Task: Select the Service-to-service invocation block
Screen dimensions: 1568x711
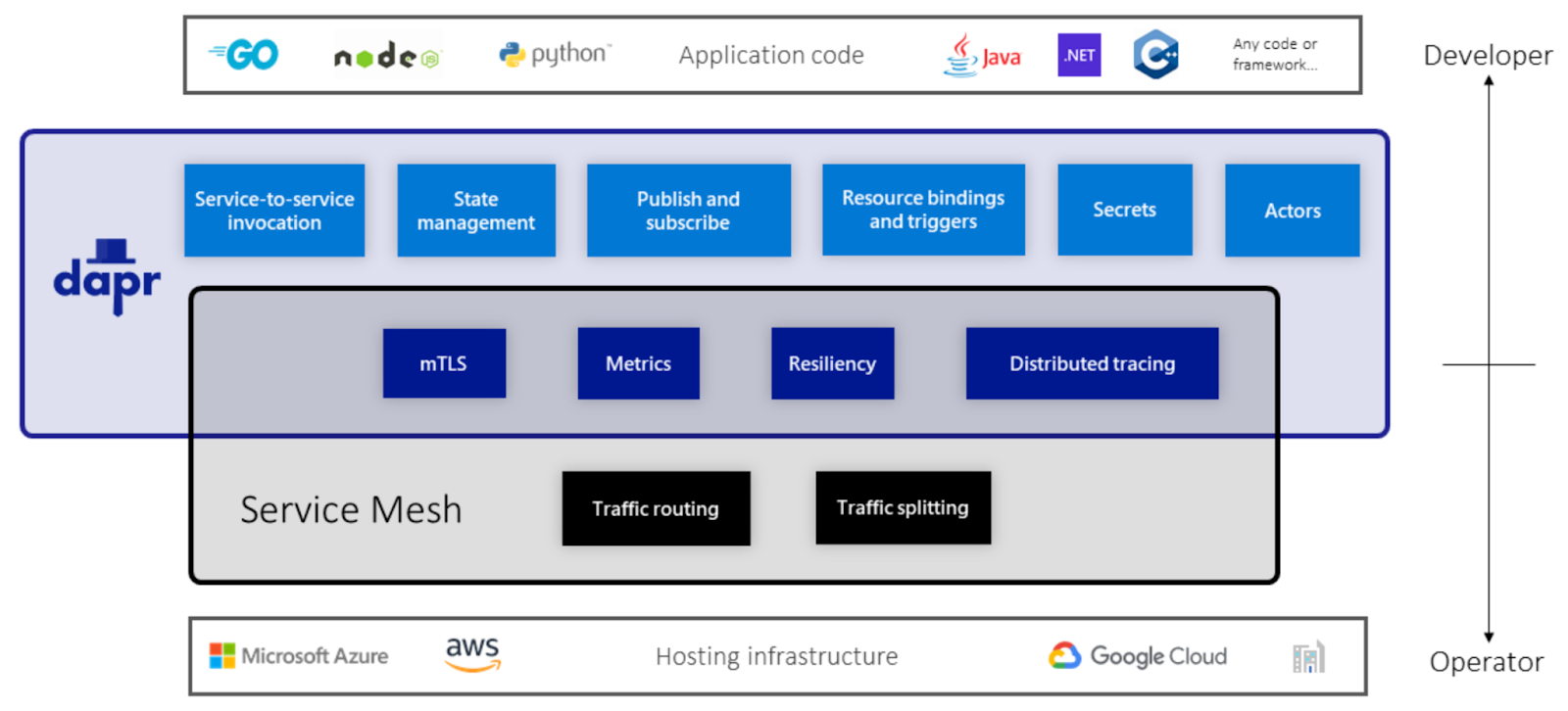Action: (x=274, y=211)
